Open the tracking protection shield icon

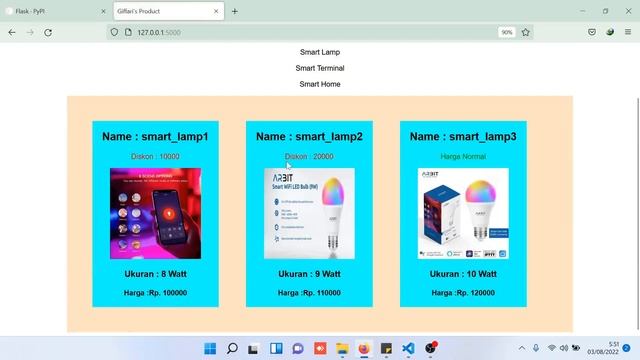pyautogui.click(x=114, y=32)
